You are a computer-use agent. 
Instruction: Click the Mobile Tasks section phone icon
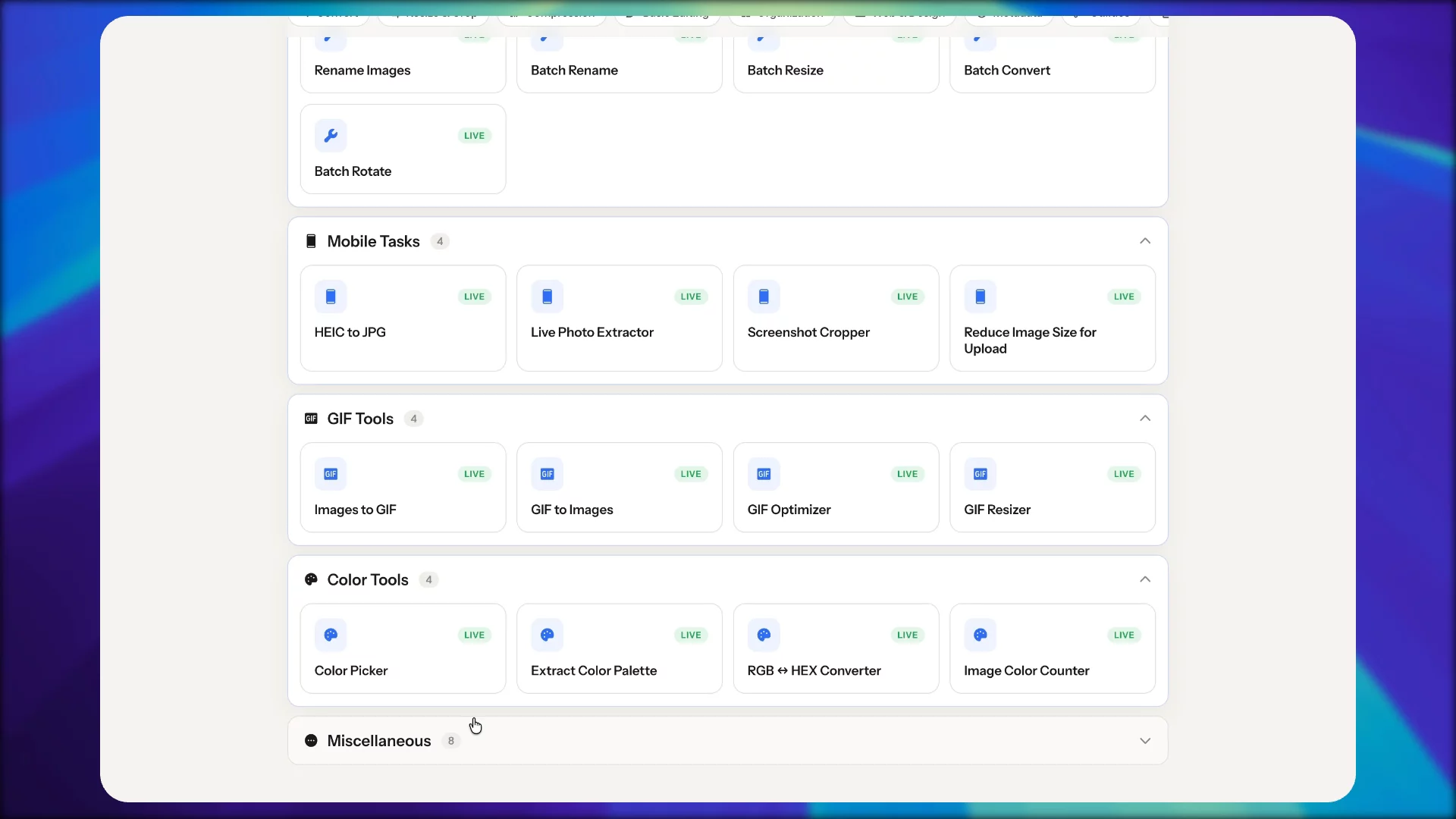(311, 241)
